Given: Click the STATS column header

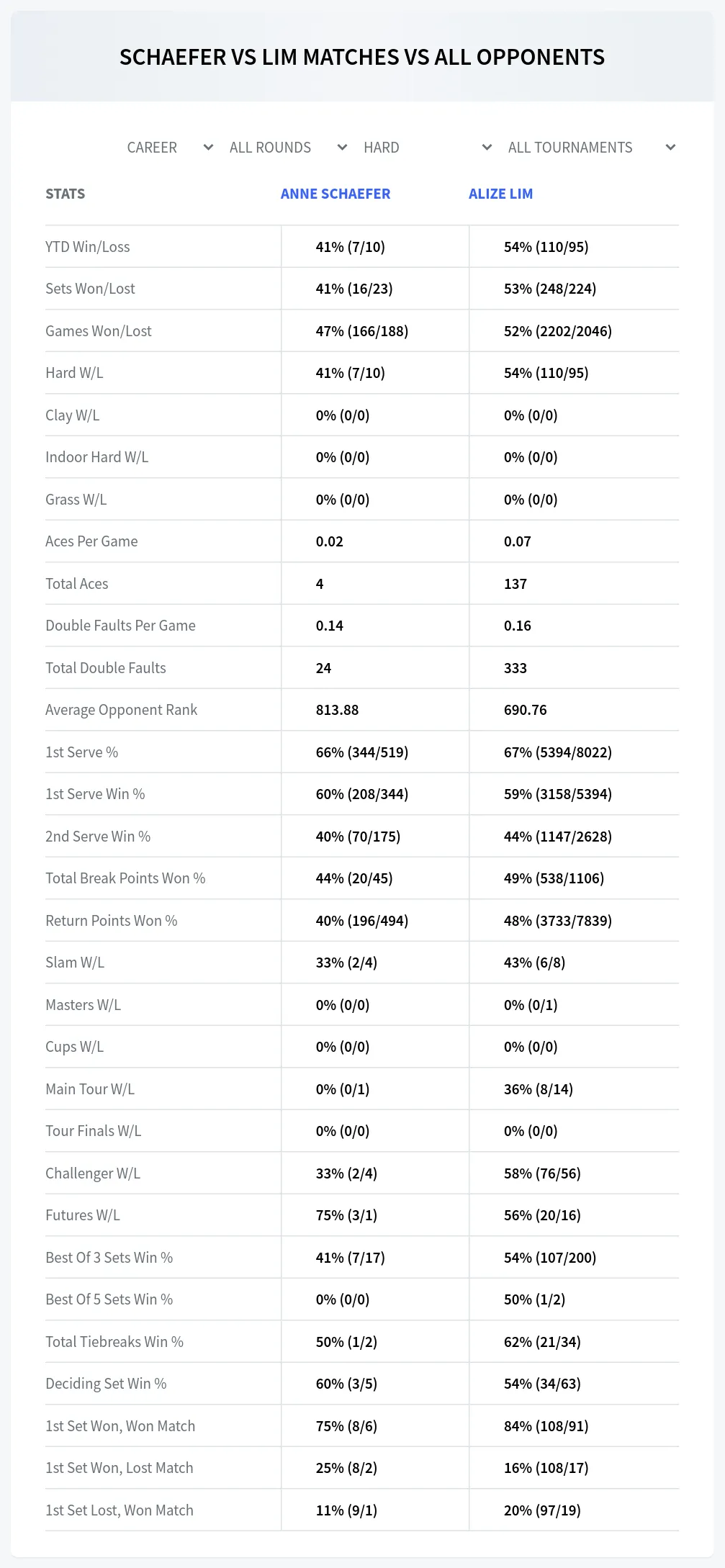Looking at the screenshot, I should [x=66, y=194].
